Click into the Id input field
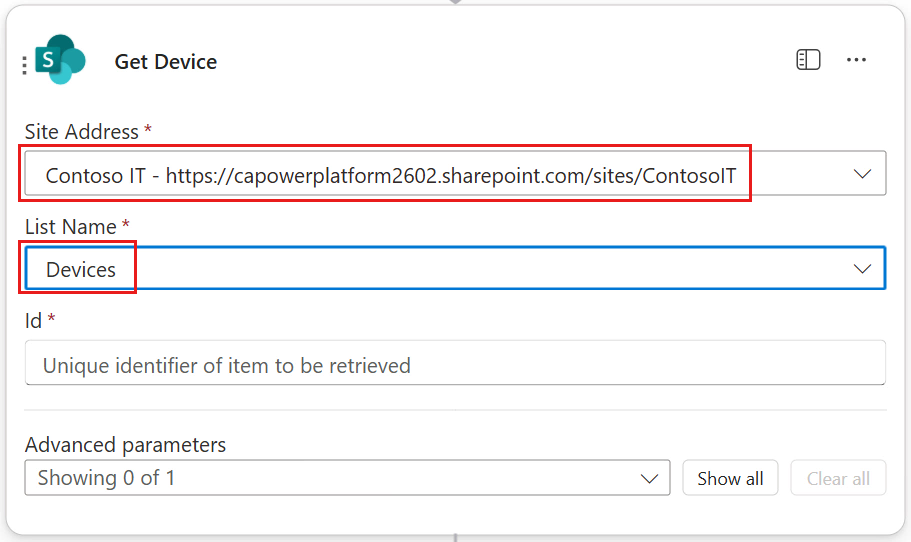The image size is (911, 542). 455,363
